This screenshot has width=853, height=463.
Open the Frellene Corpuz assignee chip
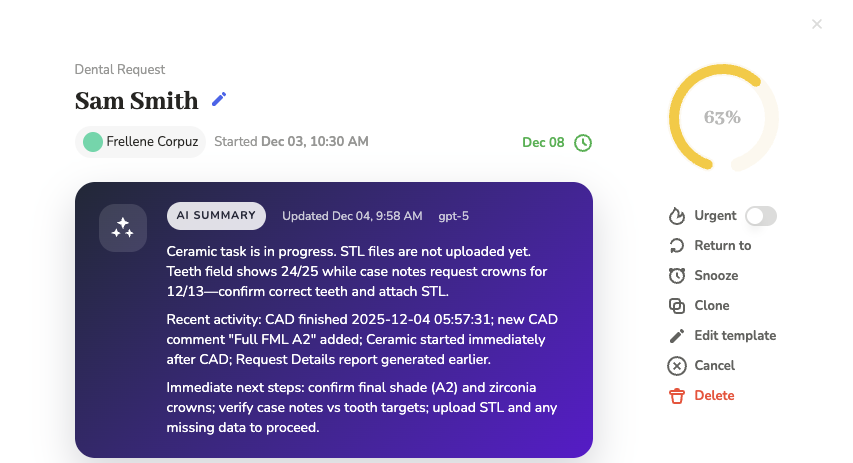click(141, 142)
